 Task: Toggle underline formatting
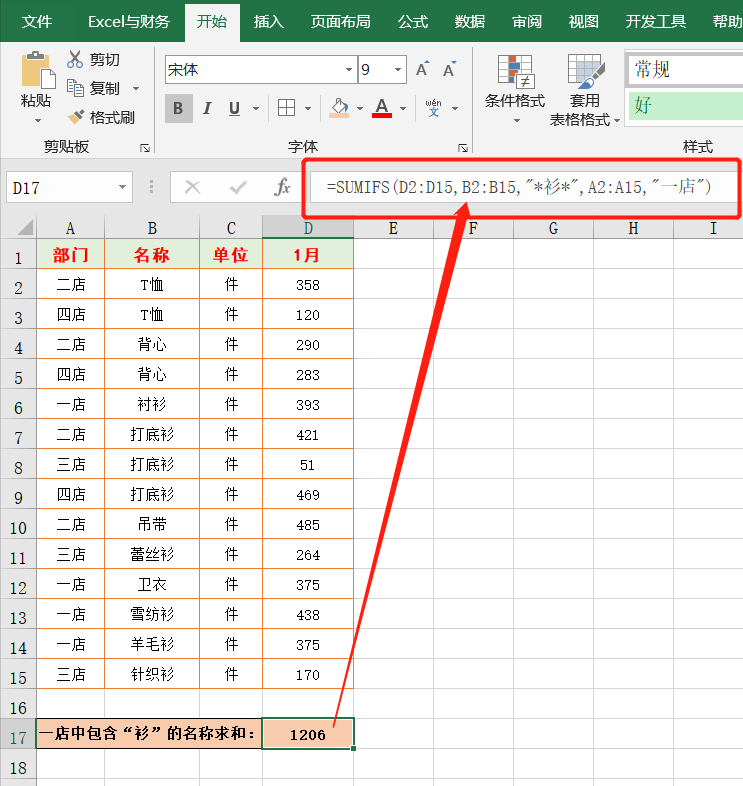[234, 108]
